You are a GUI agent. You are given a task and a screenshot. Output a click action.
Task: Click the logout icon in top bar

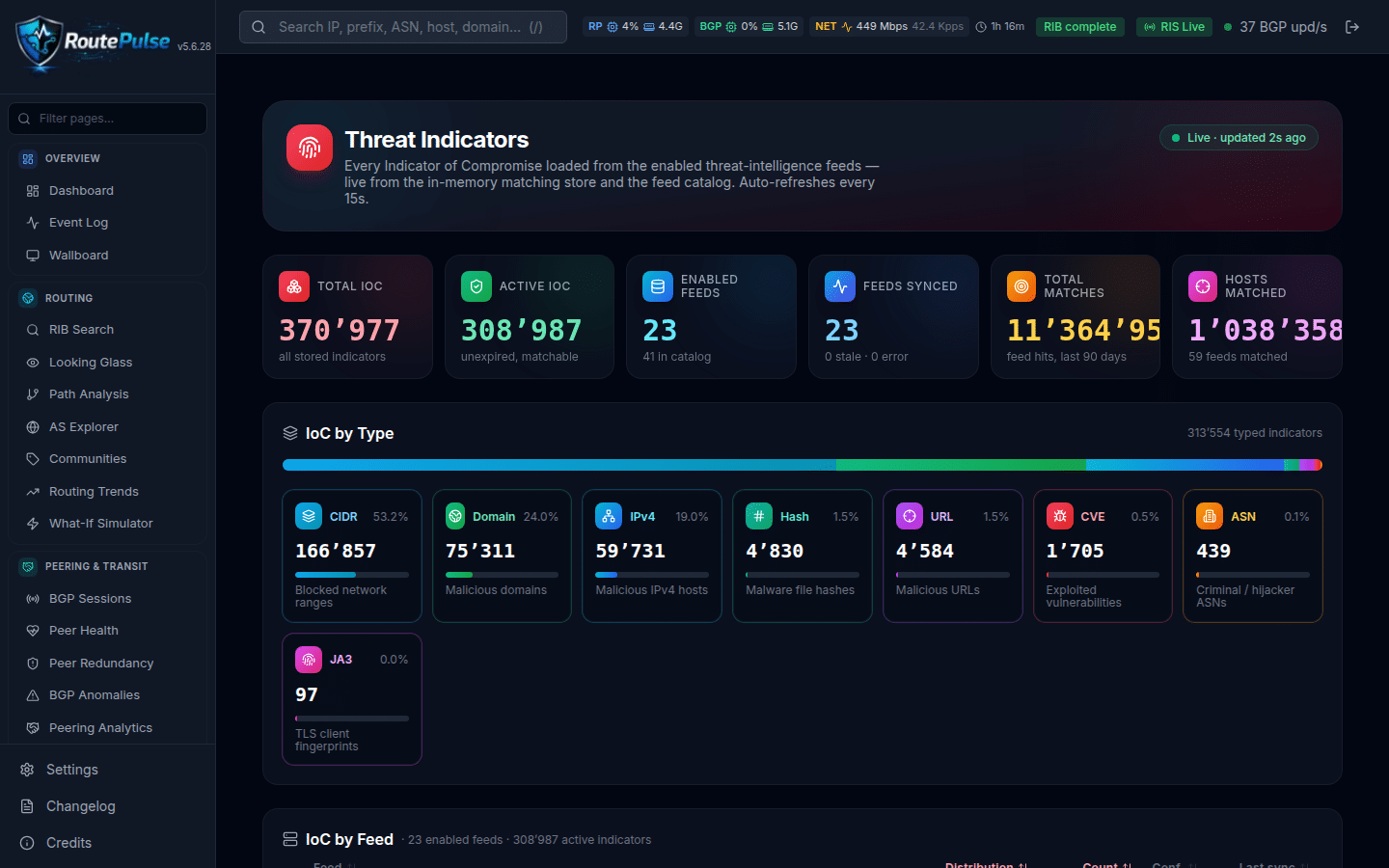pyautogui.click(x=1352, y=27)
